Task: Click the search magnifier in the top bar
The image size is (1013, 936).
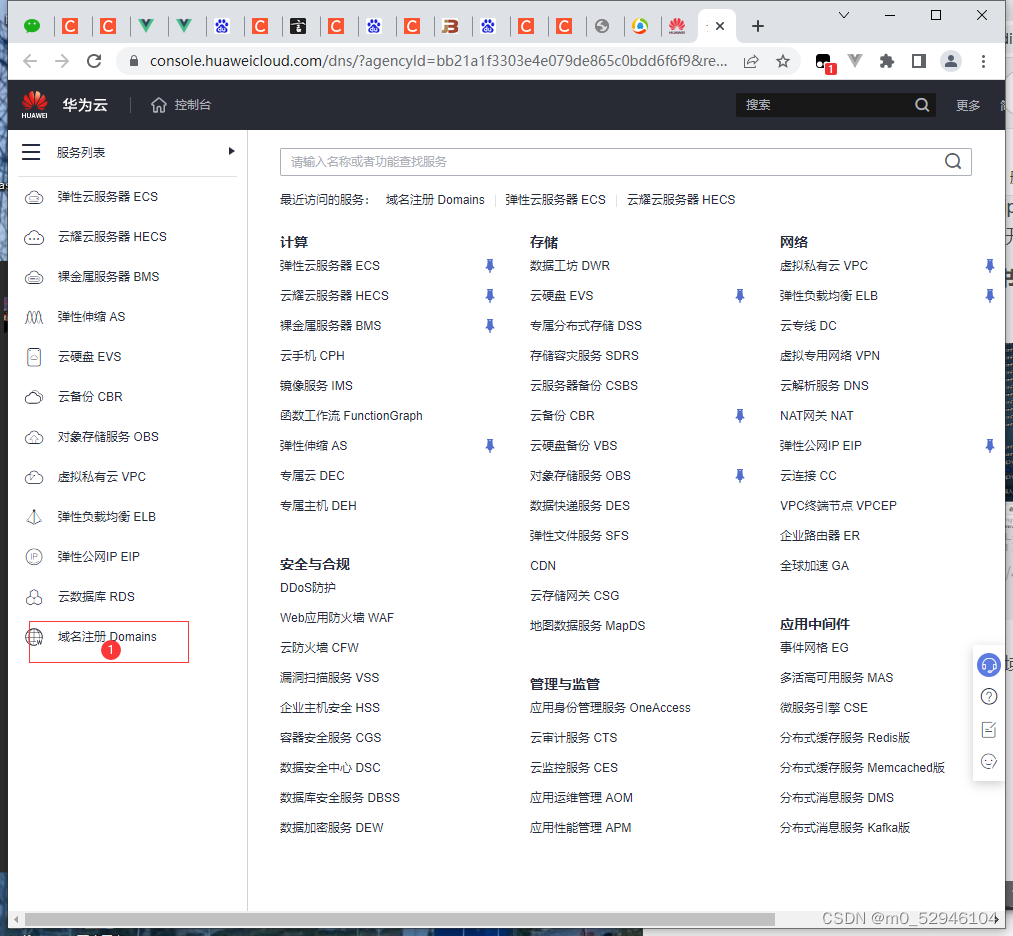Action: [921, 104]
